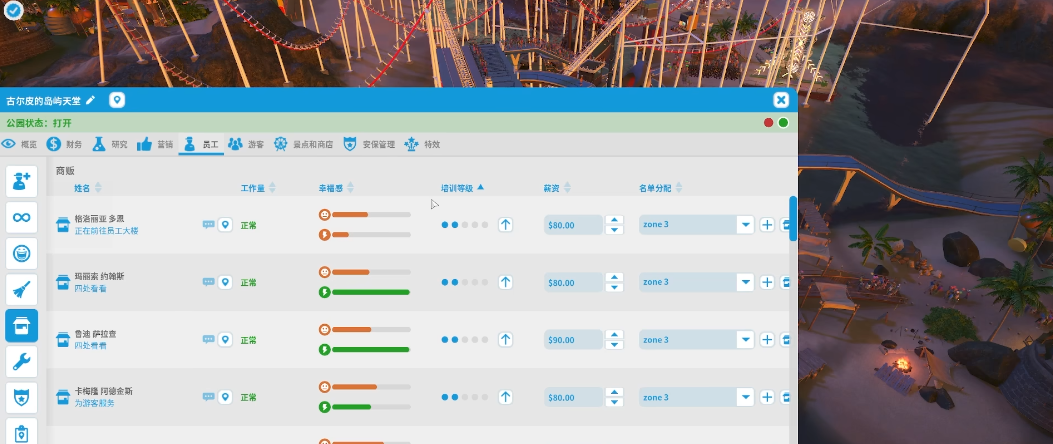1053x444 pixels.
Task: Add roster with plus for 玛丽索 约翰斯
Action: click(x=767, y=282)
